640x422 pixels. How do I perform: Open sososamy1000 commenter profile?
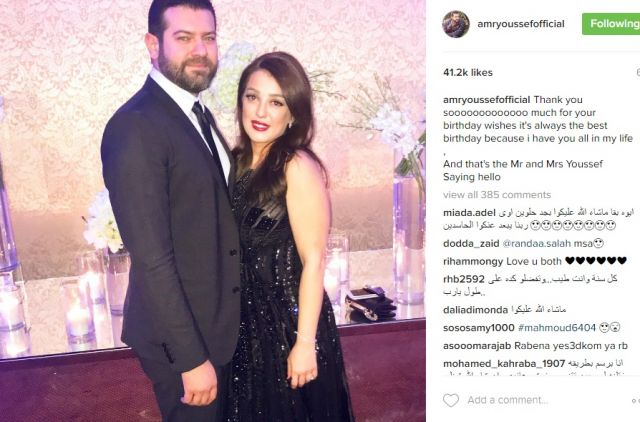(x=479, y=328)
